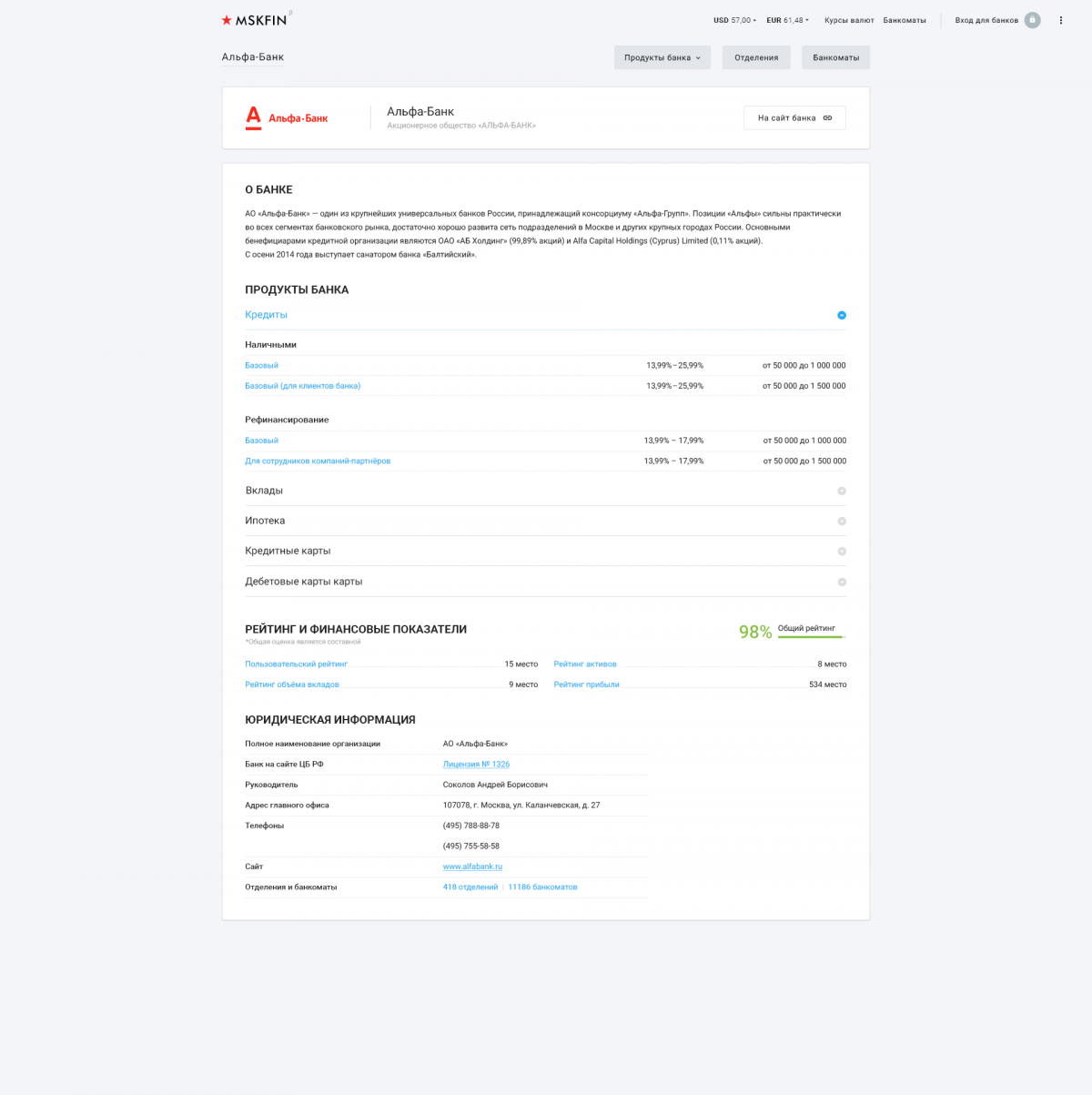Click Вход для банков link

click(x=986, y=20)
